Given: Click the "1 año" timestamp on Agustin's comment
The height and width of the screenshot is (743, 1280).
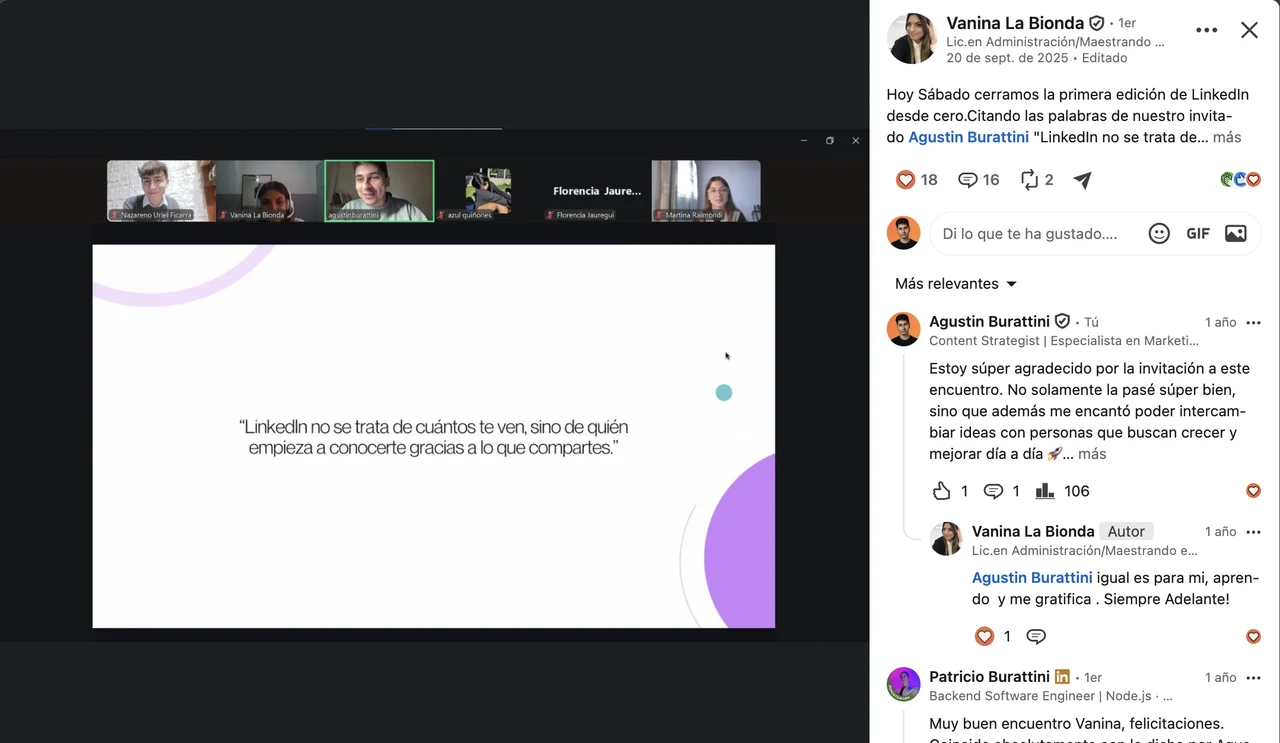Looking at the screenshot, I should click(x=1220, y=322).
